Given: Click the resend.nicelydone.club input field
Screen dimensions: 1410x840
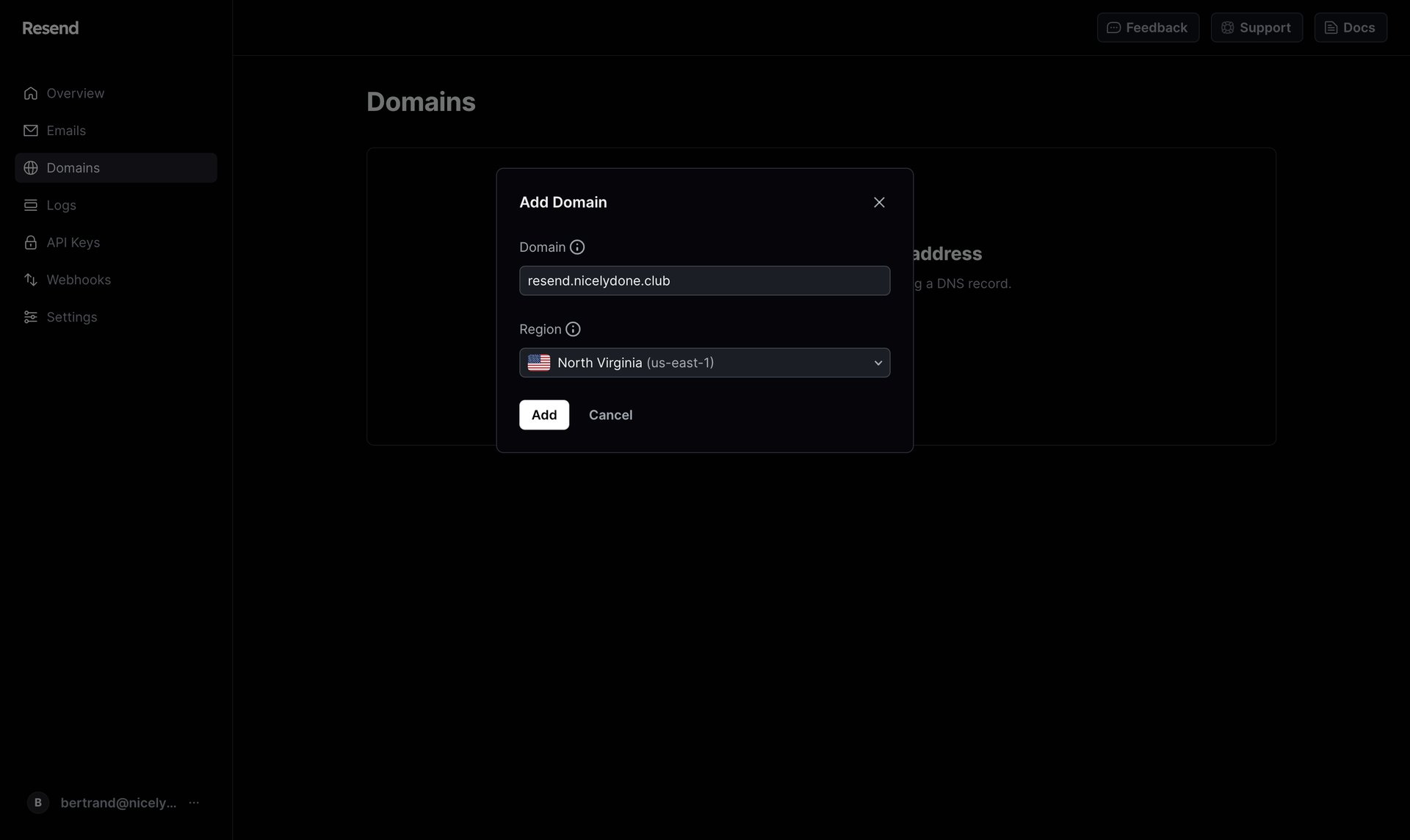Looking at the screenshot, I should point(704,280).
